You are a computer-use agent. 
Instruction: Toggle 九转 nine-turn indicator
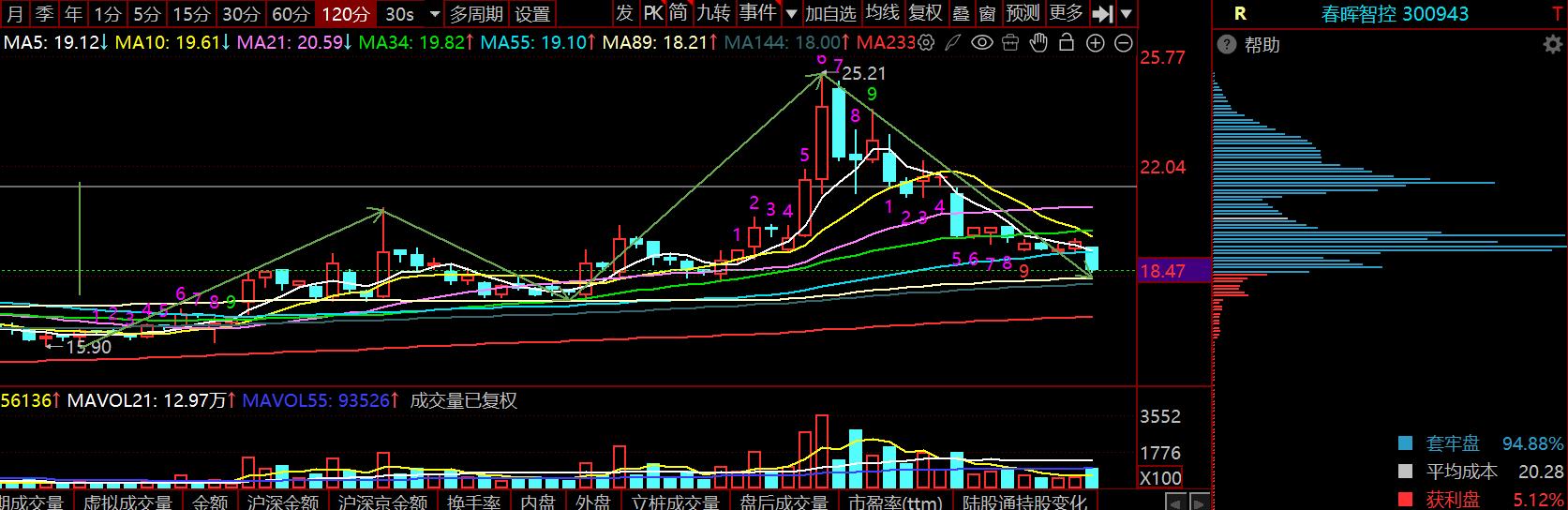click(714, 13)
